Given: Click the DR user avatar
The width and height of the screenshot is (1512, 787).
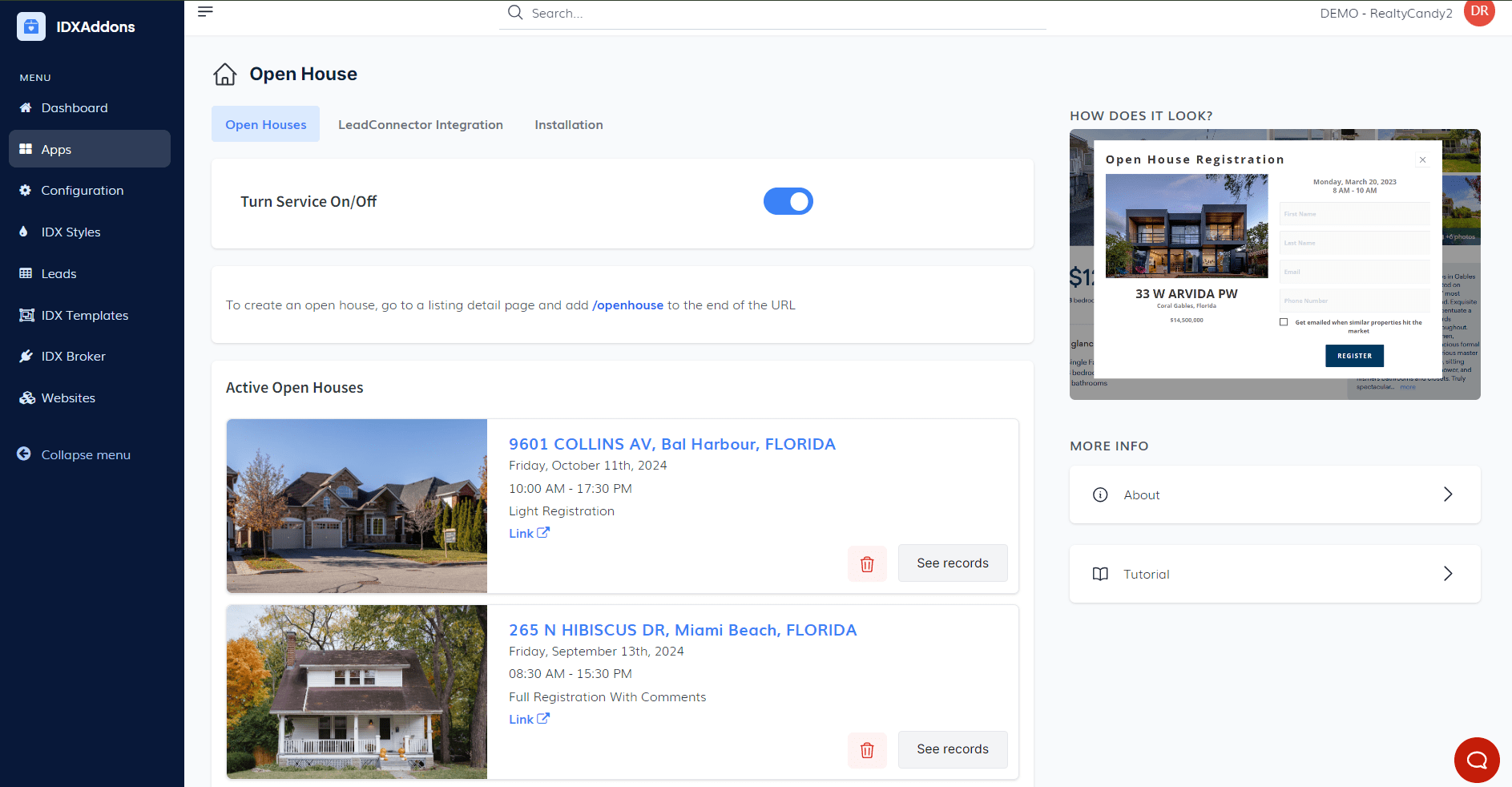Looking at the screenshot, I should pyautogui.click(x=1478, y=13).
